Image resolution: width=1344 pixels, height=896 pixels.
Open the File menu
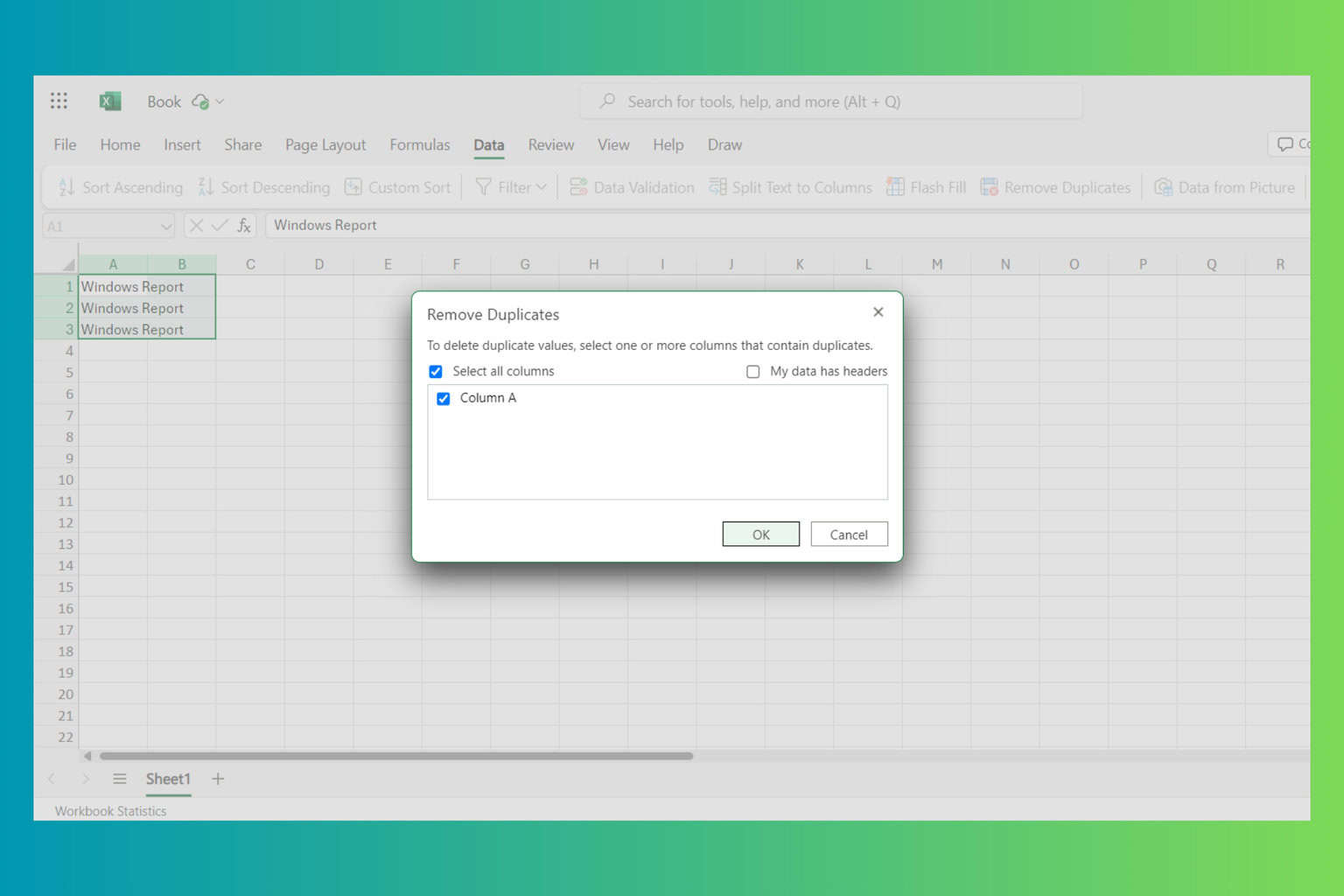[65, 144]
